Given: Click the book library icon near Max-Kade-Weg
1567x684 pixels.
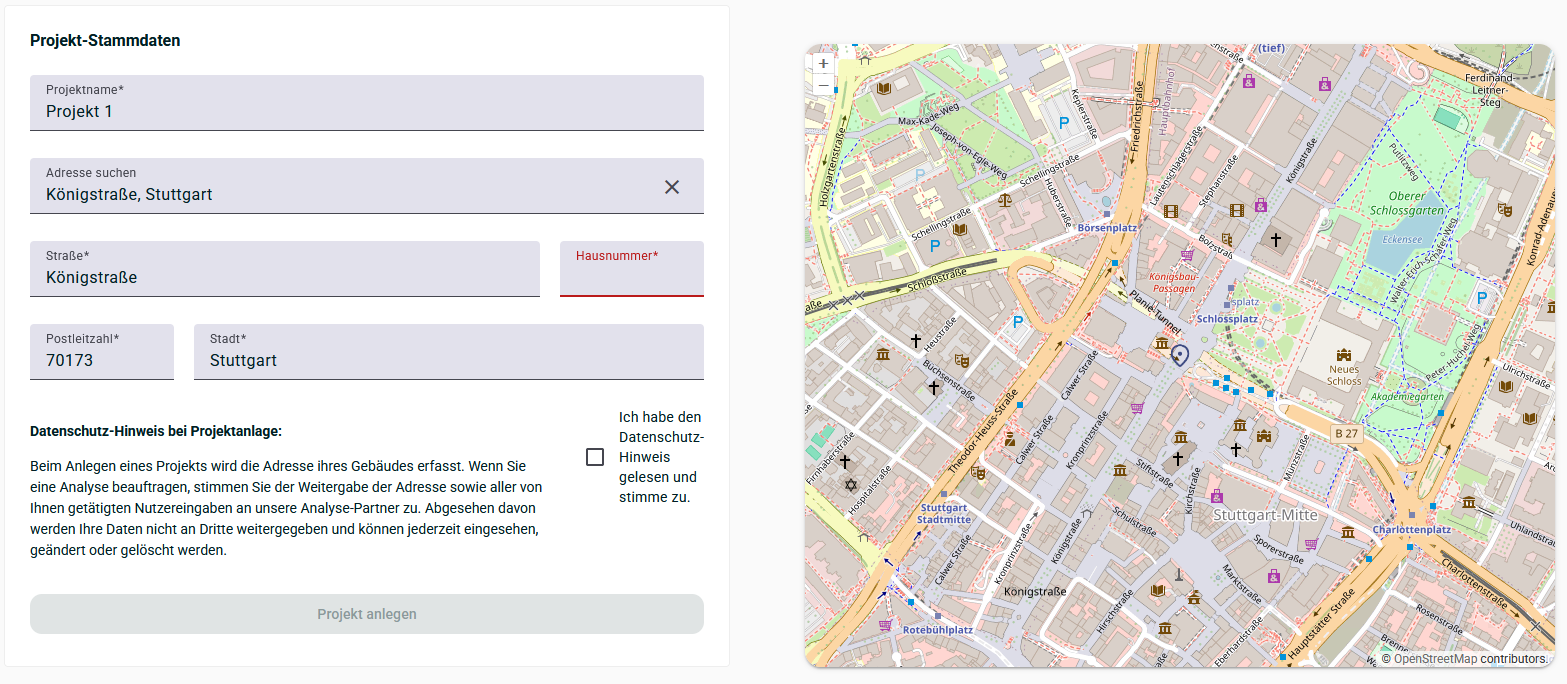Looking at the screenshot, I should [884, 89].
